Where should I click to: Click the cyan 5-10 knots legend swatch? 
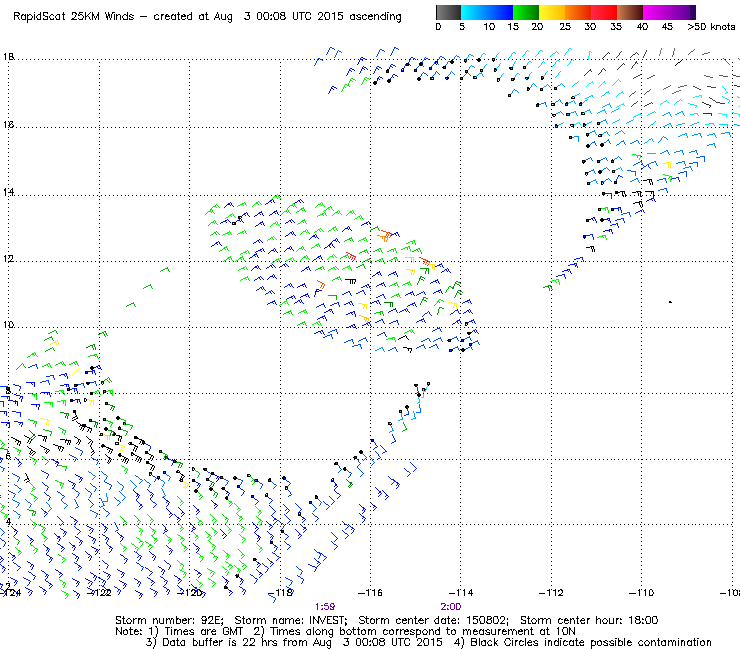(x=473, y=12)
